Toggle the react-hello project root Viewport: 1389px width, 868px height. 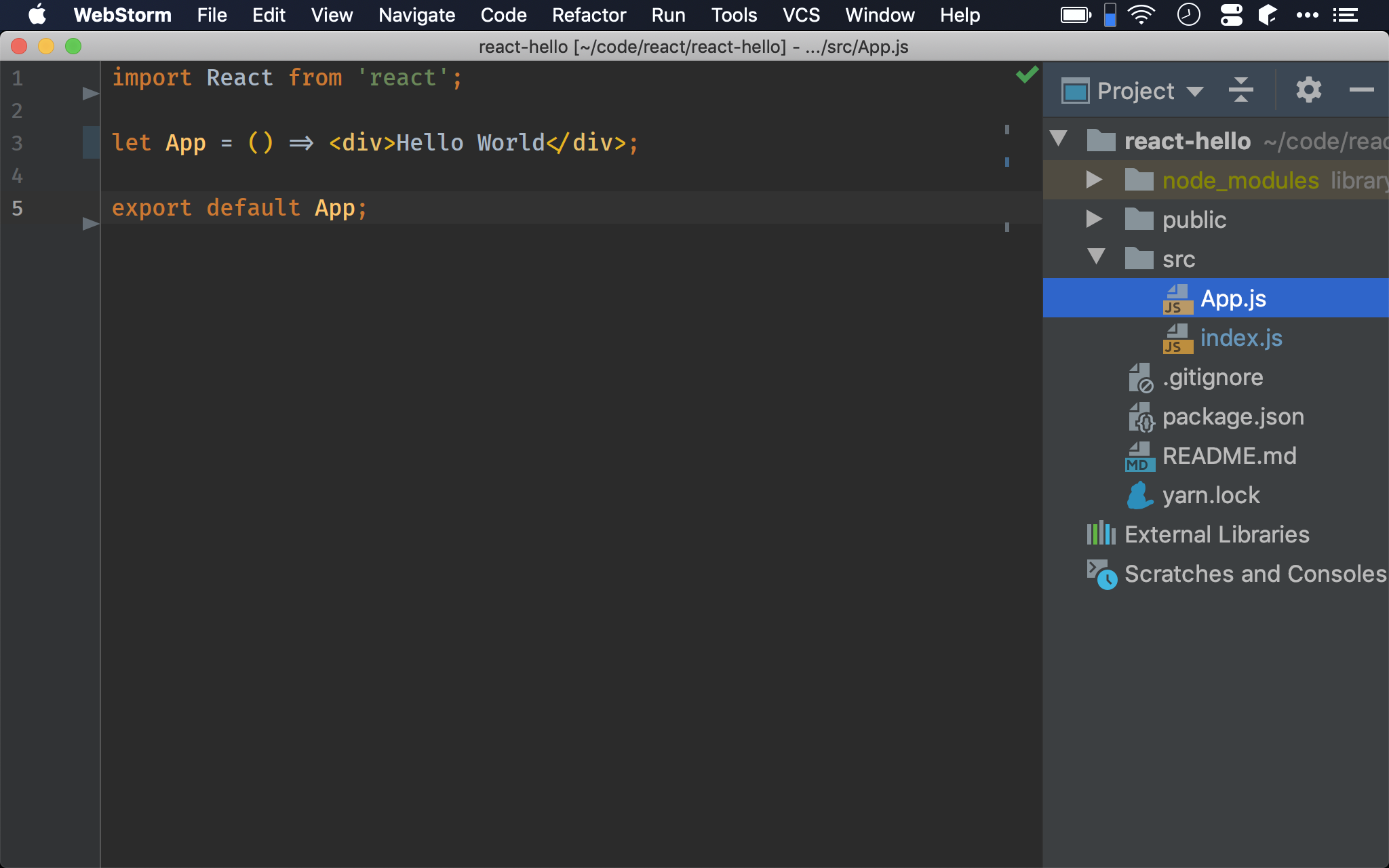click(x=1059, y=140)
